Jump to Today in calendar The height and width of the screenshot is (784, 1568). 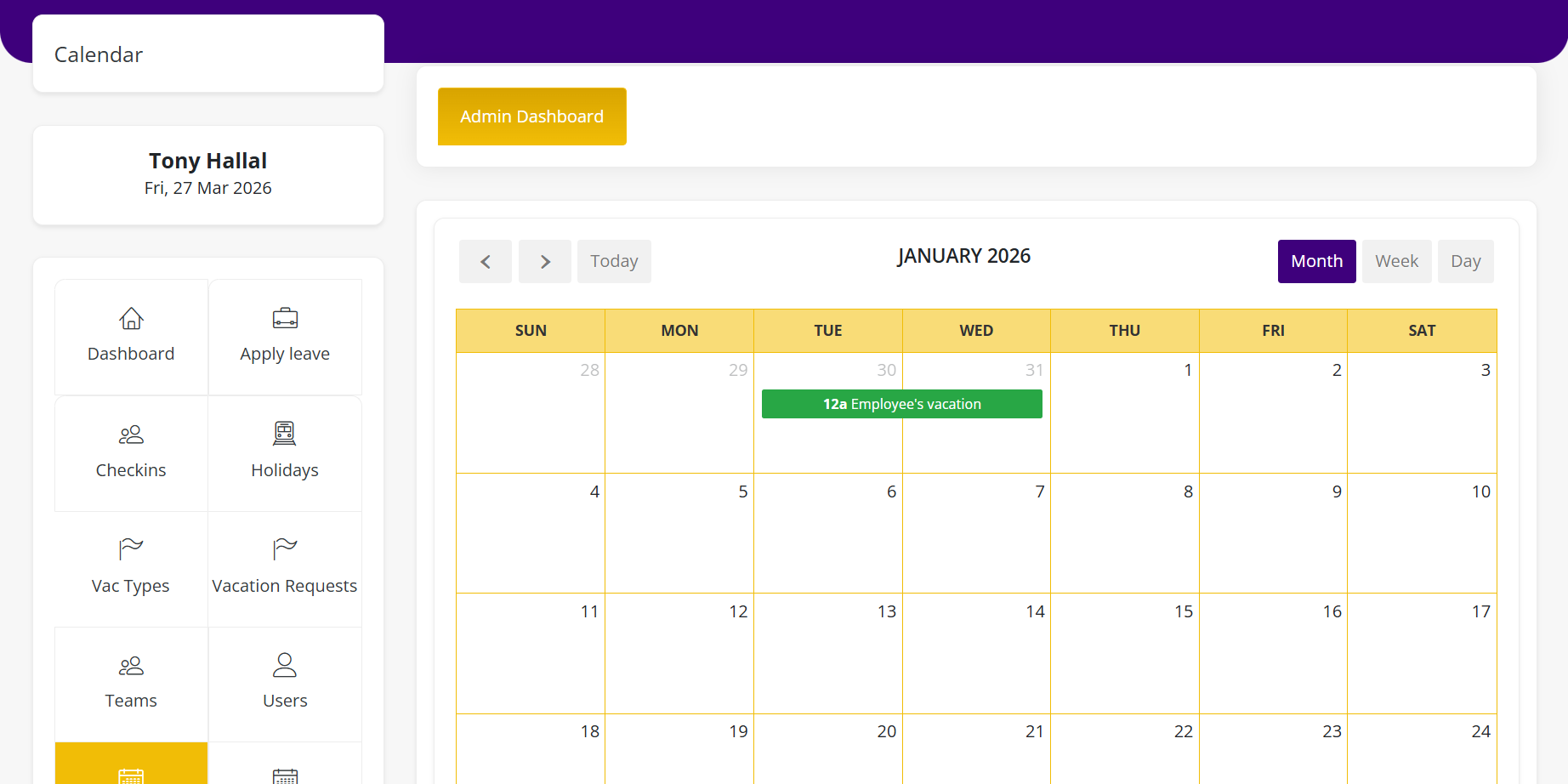click(614, 262)
